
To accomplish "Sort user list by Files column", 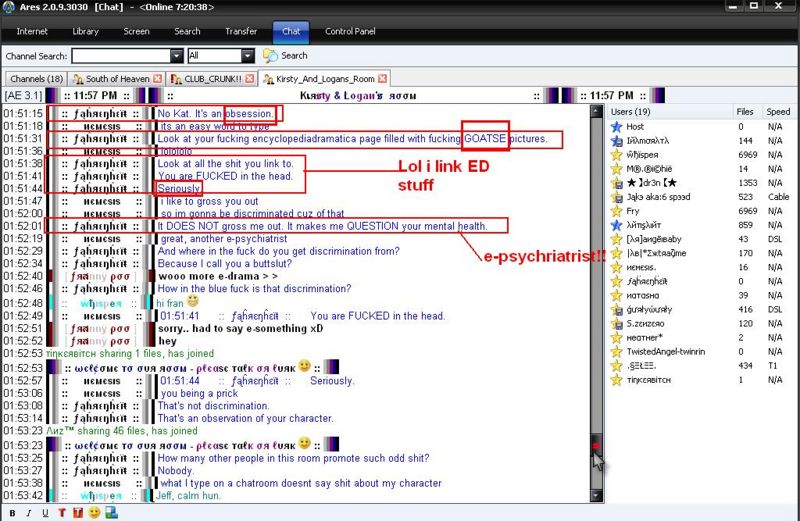I will (745, 112).
